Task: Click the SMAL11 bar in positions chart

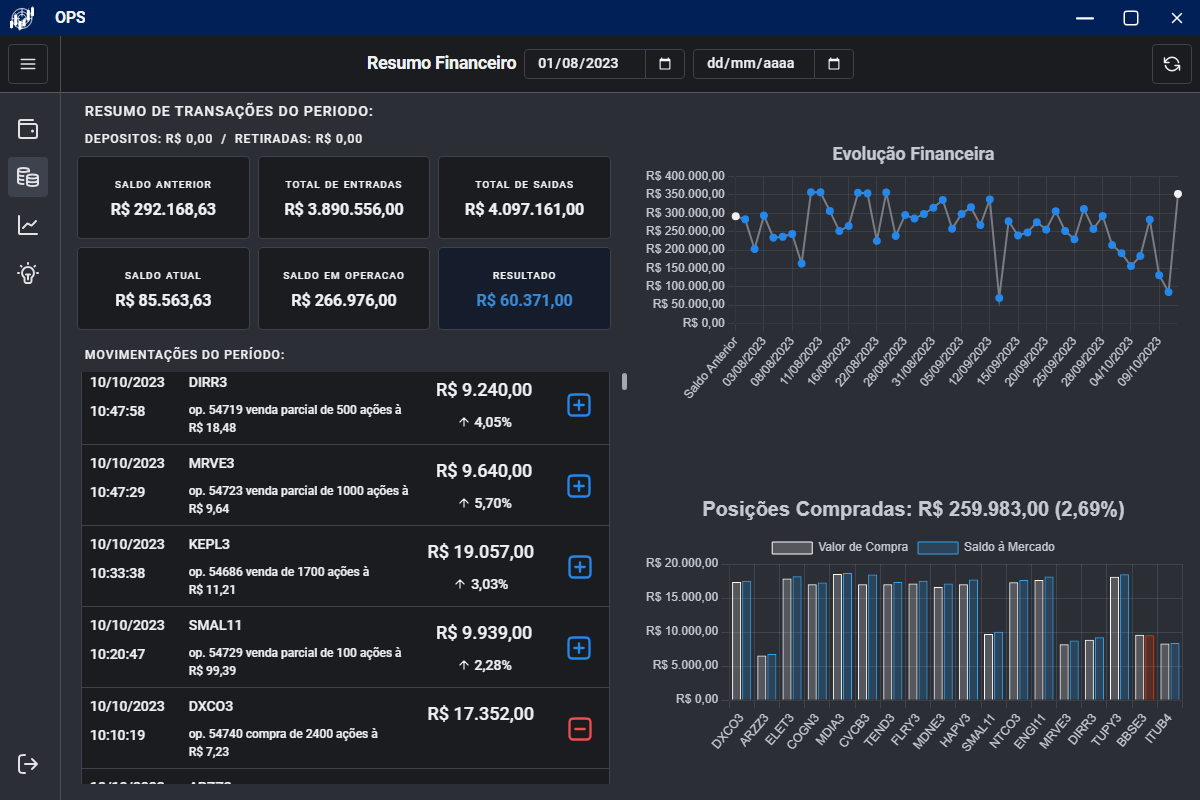Action: coord(993,666)
